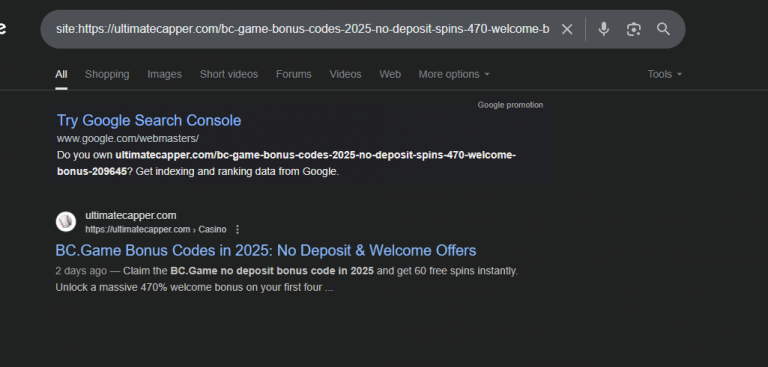This screenshot has height=367, width=768.
Task: Open Google Lens image search icon
Action: 633,29
